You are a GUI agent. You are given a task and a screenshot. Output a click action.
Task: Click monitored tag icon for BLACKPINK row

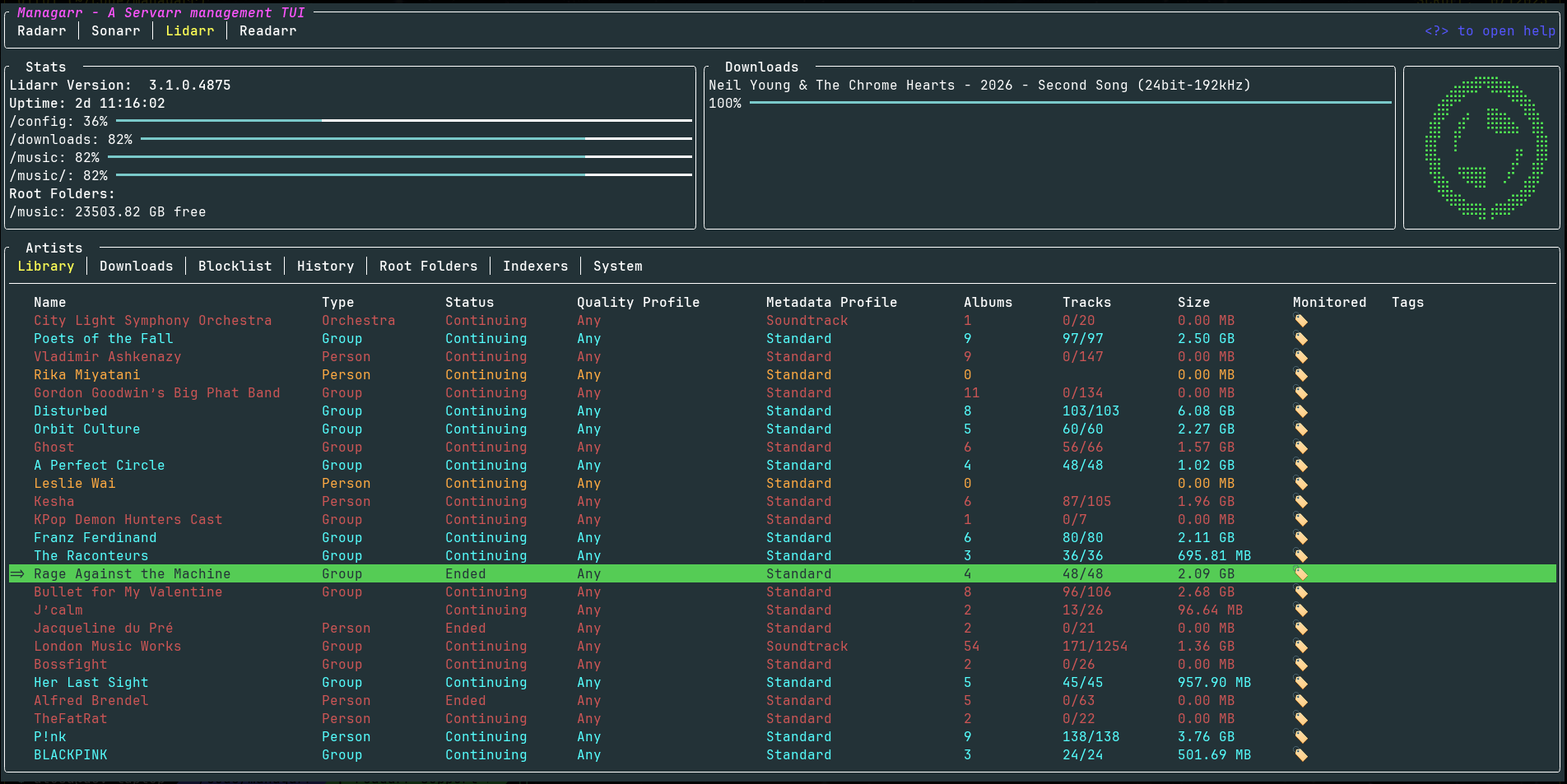(x=1300, y=755)
